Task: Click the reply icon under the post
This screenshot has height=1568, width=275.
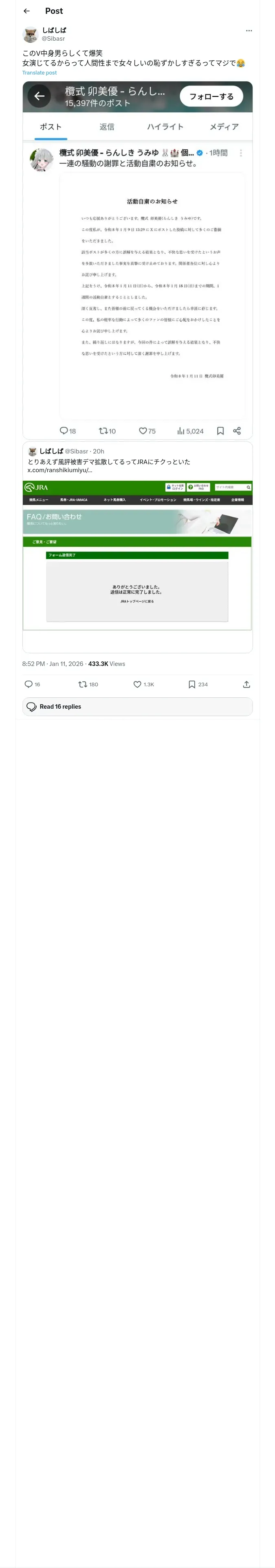Action: point(29,684)
